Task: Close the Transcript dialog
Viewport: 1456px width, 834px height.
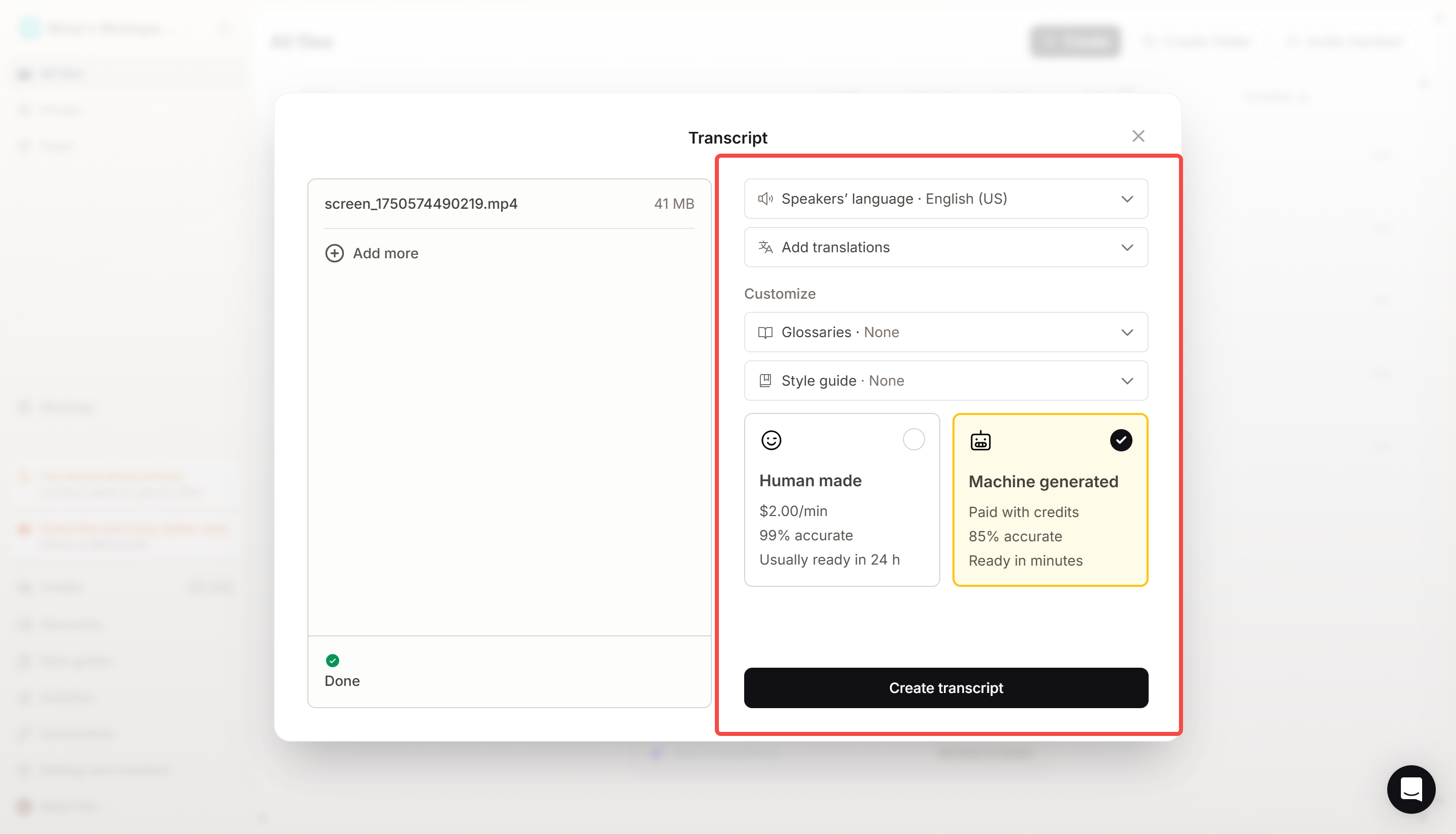Action: pos(1138,136)
